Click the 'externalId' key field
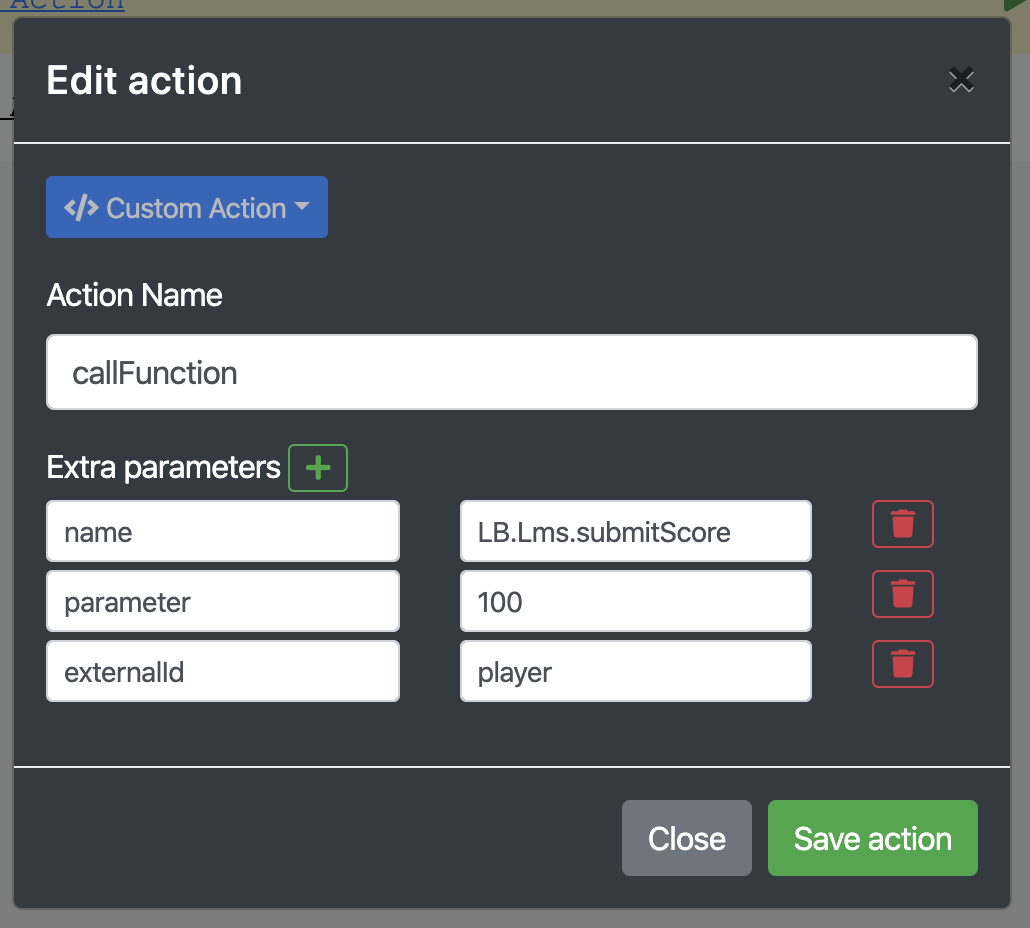 (x=223, y=672)
